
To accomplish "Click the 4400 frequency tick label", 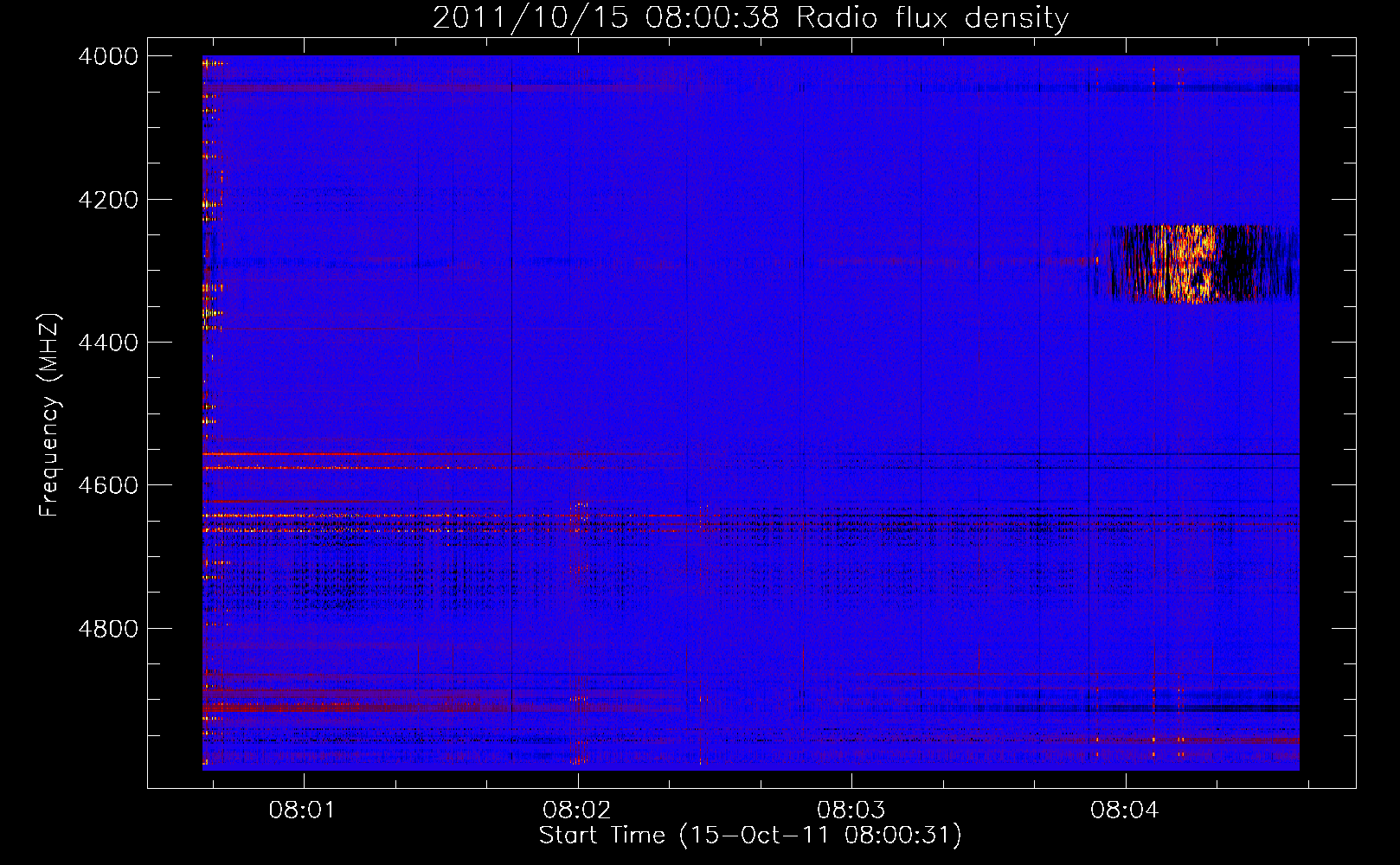I will (108, 343).
